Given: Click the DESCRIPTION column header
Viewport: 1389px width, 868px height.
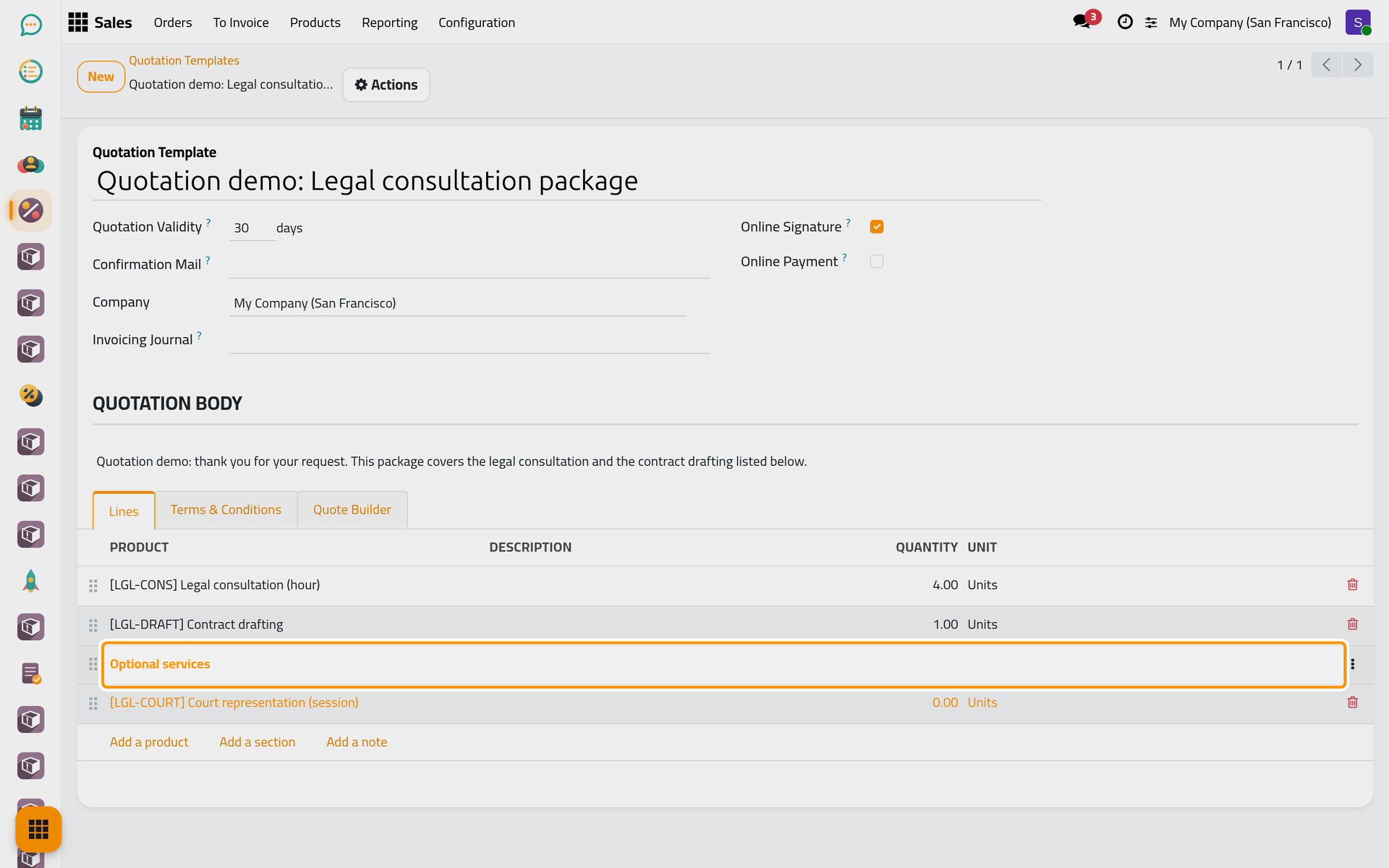Looking at the screenshot, I should [x=530, y=548].
